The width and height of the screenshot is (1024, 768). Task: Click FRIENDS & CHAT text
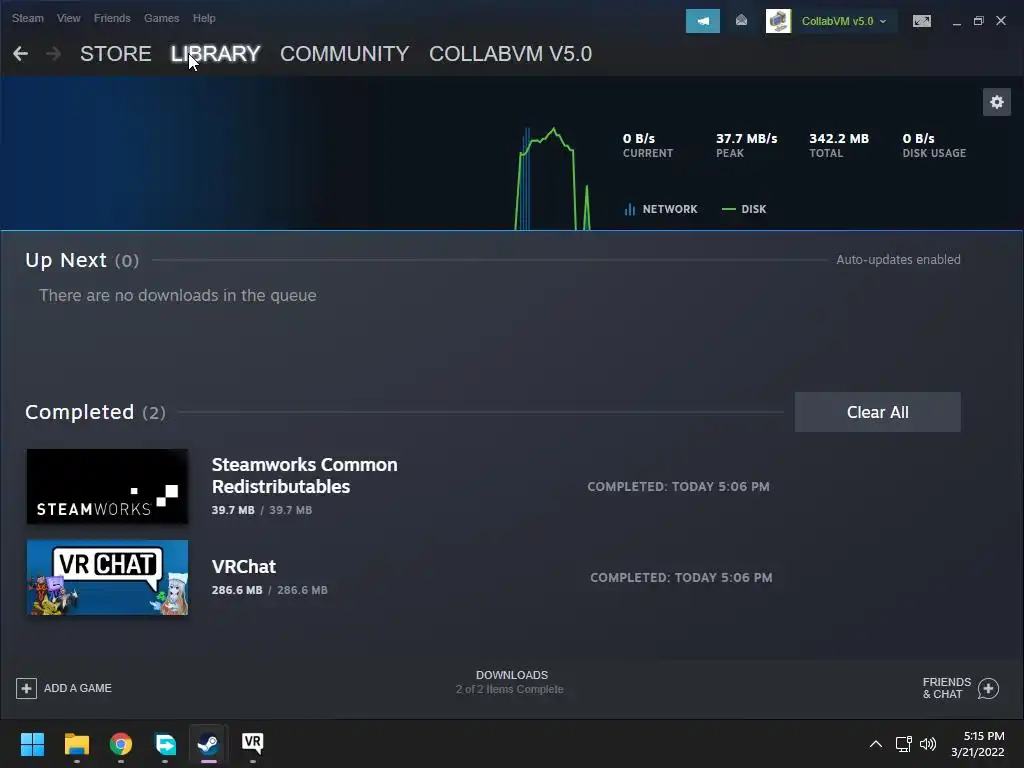[946, 688]
